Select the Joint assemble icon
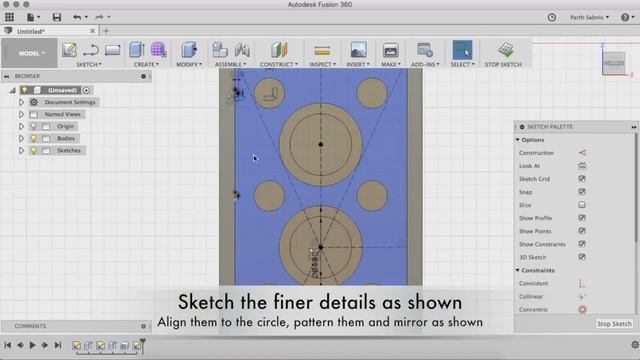 click(242, 50)
